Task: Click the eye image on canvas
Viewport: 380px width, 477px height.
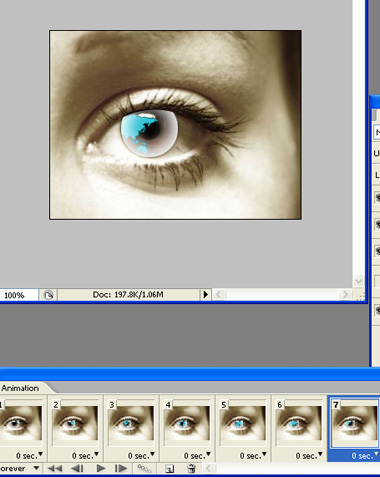Action: [175, 125]
